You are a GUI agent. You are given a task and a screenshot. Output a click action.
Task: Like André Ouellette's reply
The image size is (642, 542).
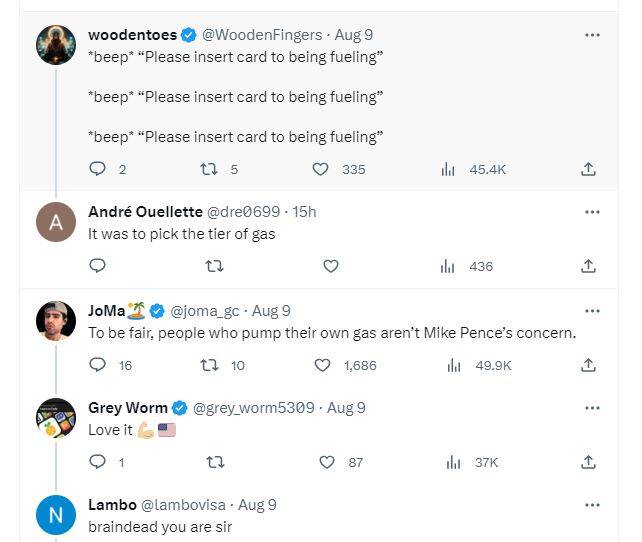tap(331, 266)
